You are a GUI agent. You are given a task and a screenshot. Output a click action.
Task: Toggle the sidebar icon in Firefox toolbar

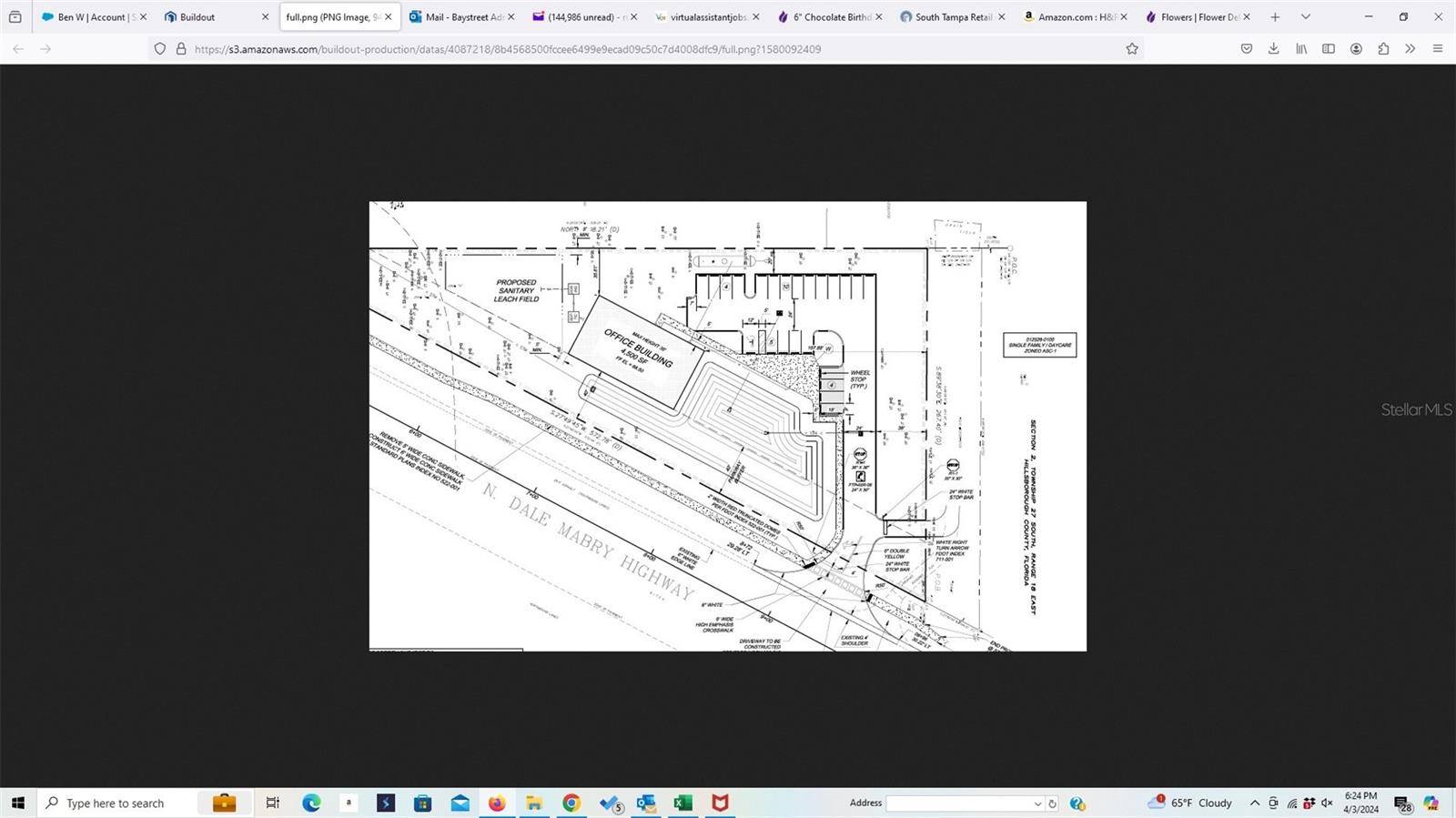[1329, 48]
